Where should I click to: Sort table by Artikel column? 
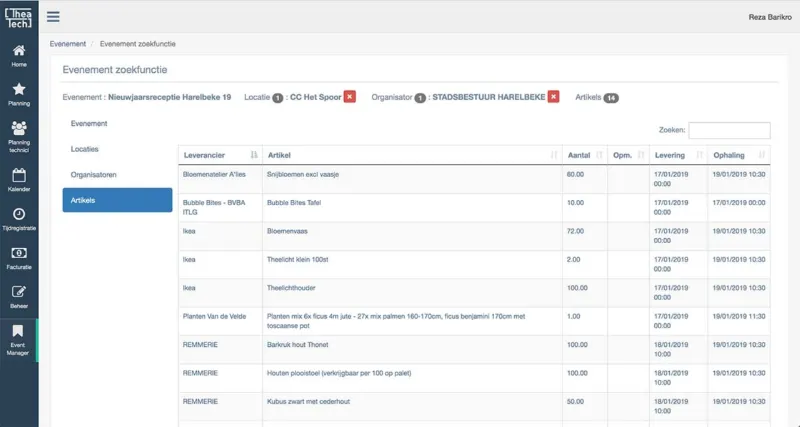pos(412,155)
